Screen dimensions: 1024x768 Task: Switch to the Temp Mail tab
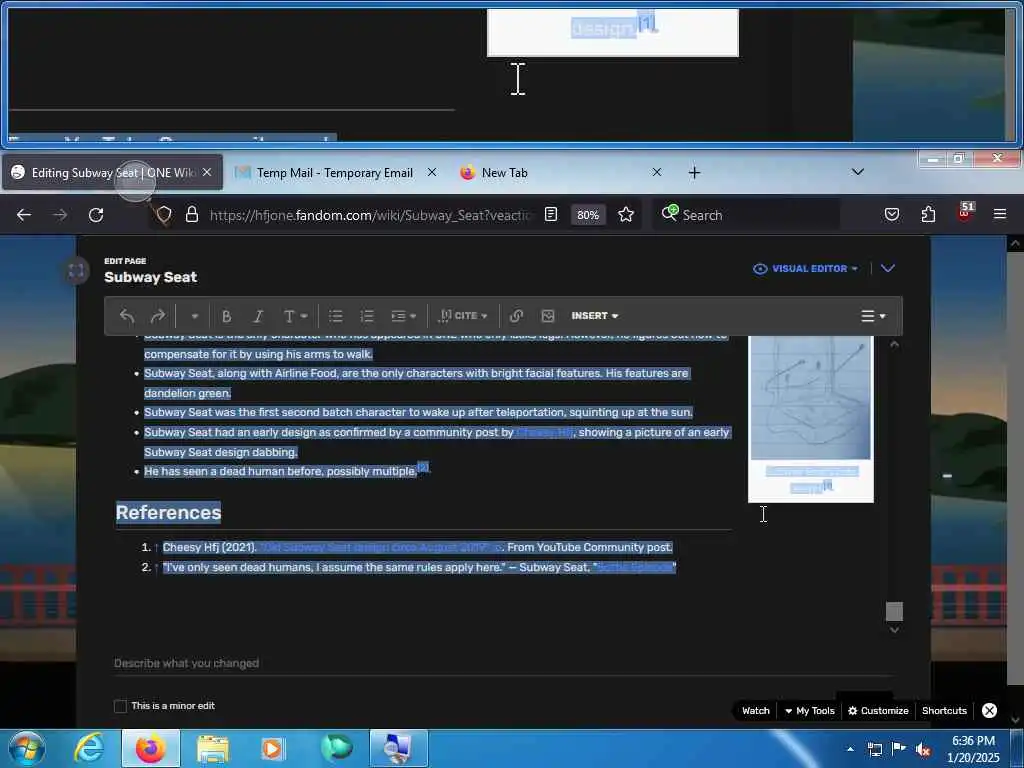[334, 172]
